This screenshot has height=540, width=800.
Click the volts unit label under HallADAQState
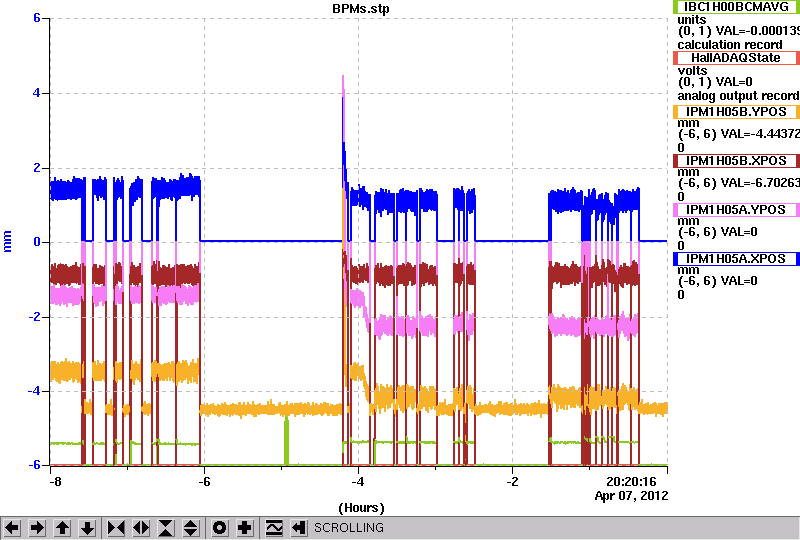692,71
